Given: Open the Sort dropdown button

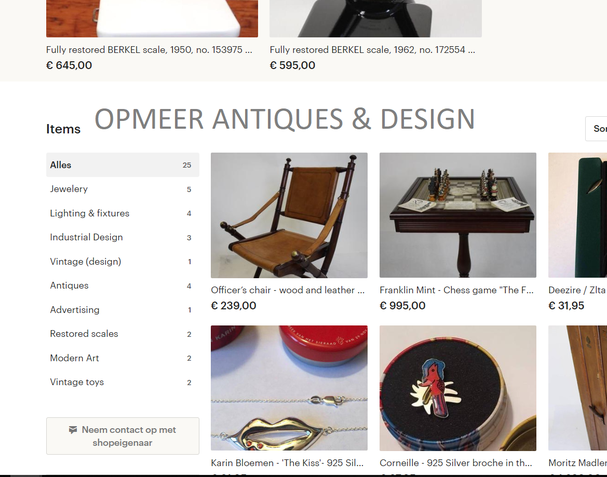Looking at the screenshot, I should click(x=597, y=129).
